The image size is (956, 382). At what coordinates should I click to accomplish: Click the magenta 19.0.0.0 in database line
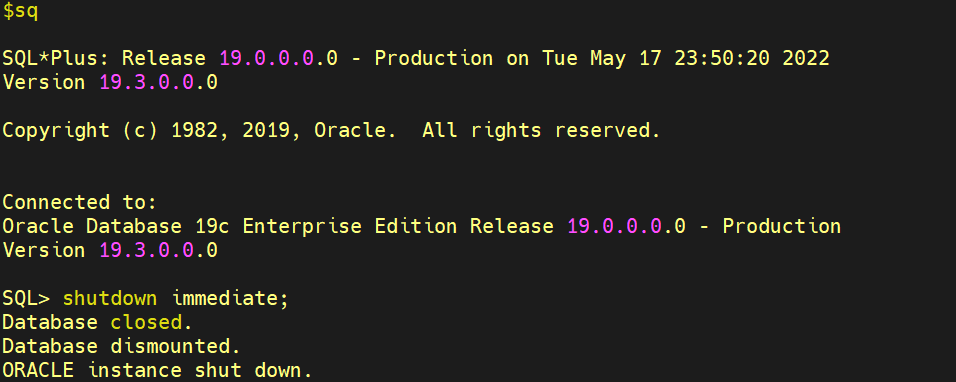615,226
